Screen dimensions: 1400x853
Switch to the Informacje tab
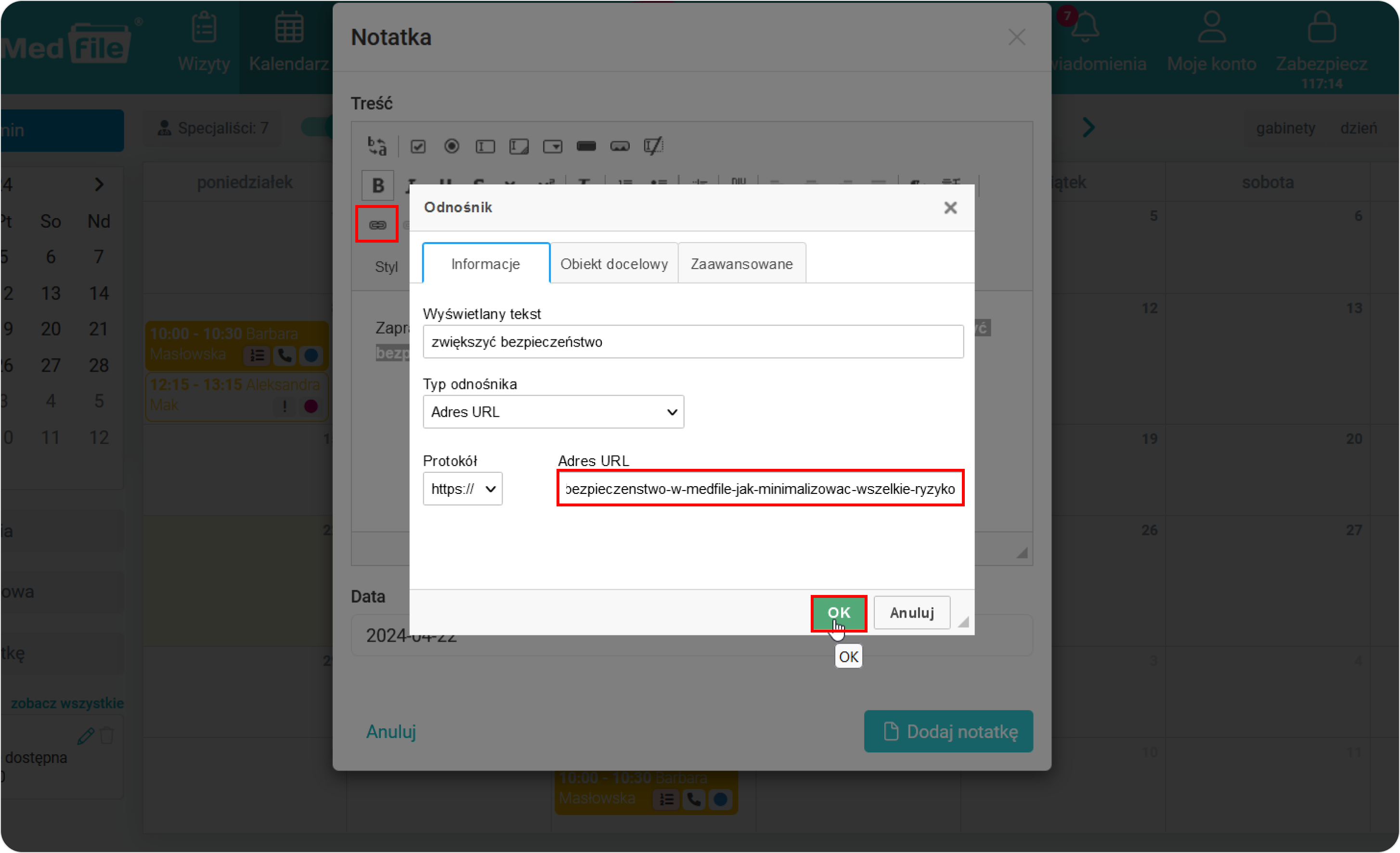point(486,264)
